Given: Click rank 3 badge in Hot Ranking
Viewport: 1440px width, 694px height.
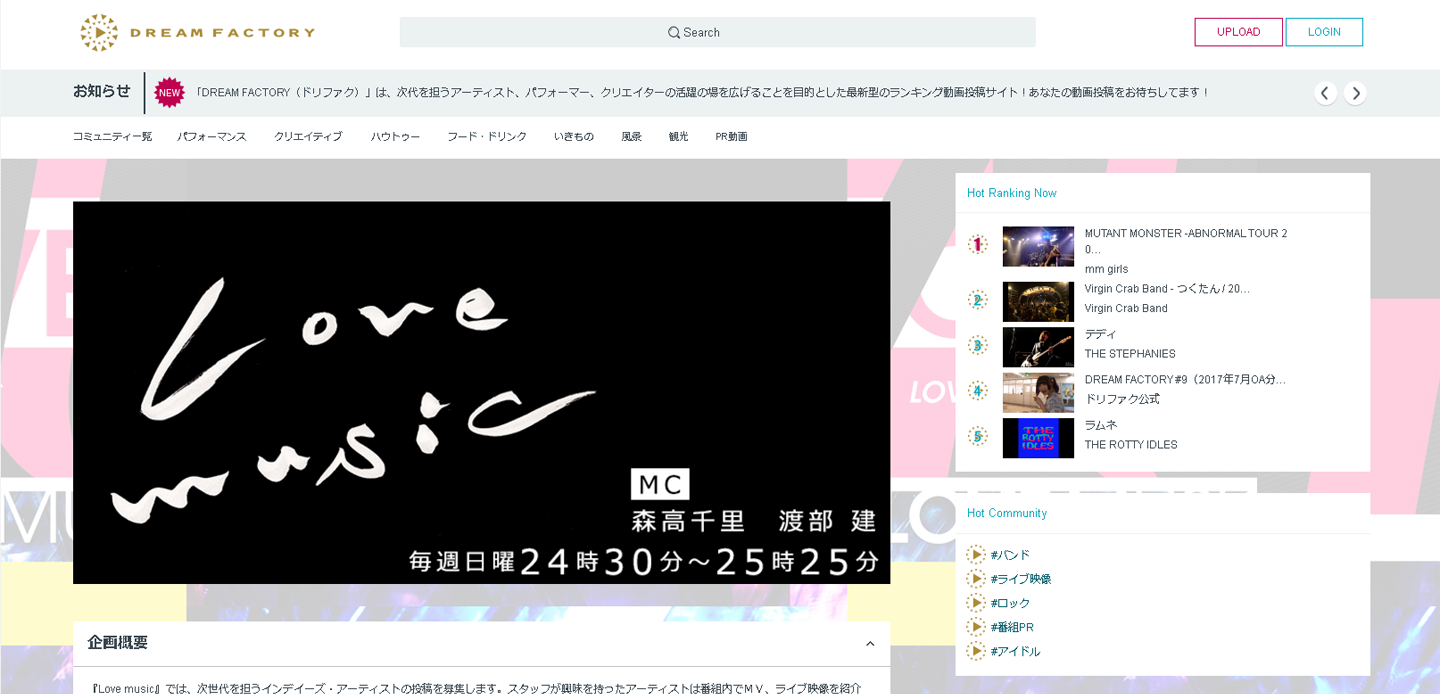Looking at the screenshot, I should click(977, 345).
